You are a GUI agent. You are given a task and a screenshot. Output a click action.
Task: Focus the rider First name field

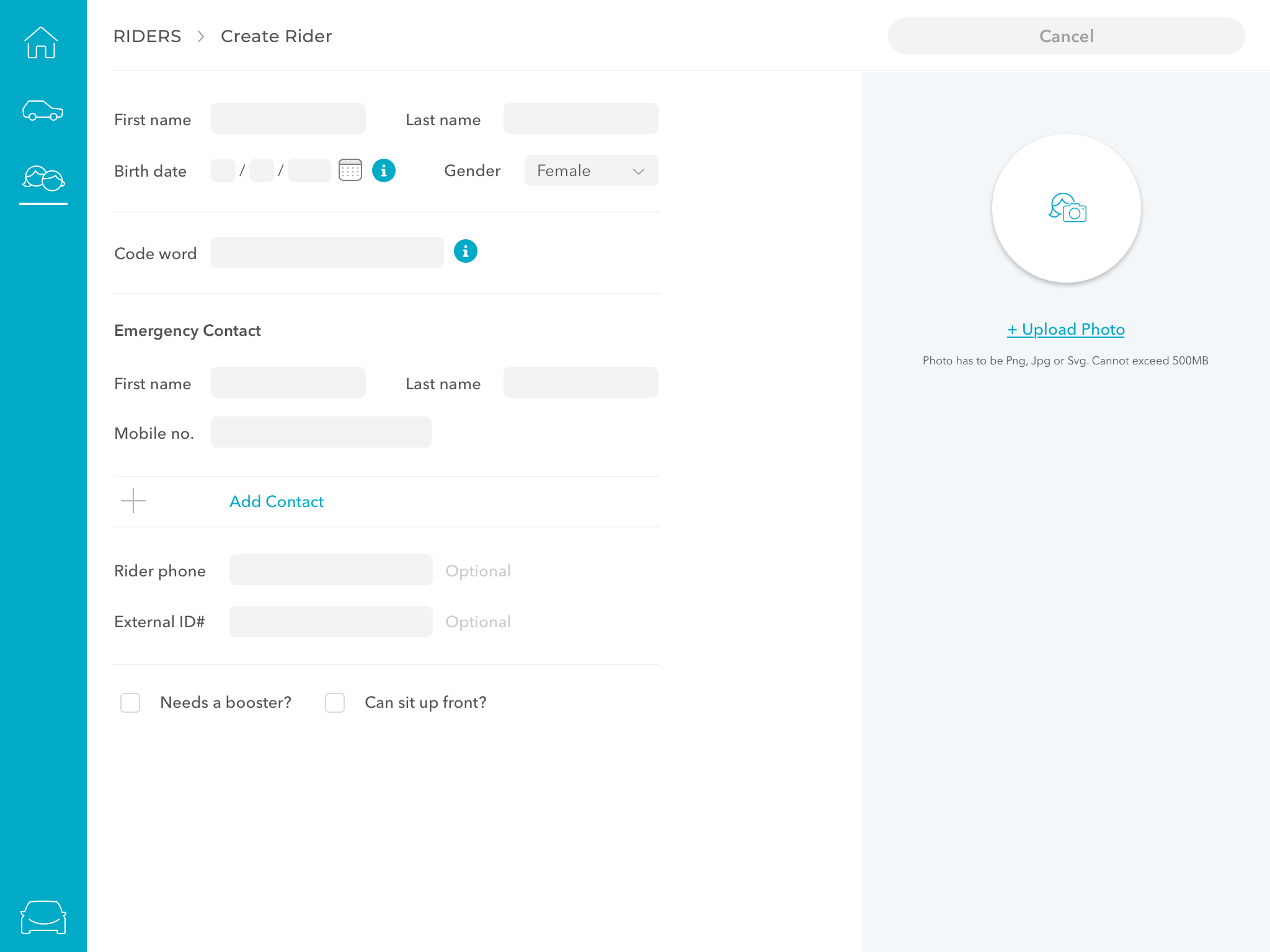point(288,119)
